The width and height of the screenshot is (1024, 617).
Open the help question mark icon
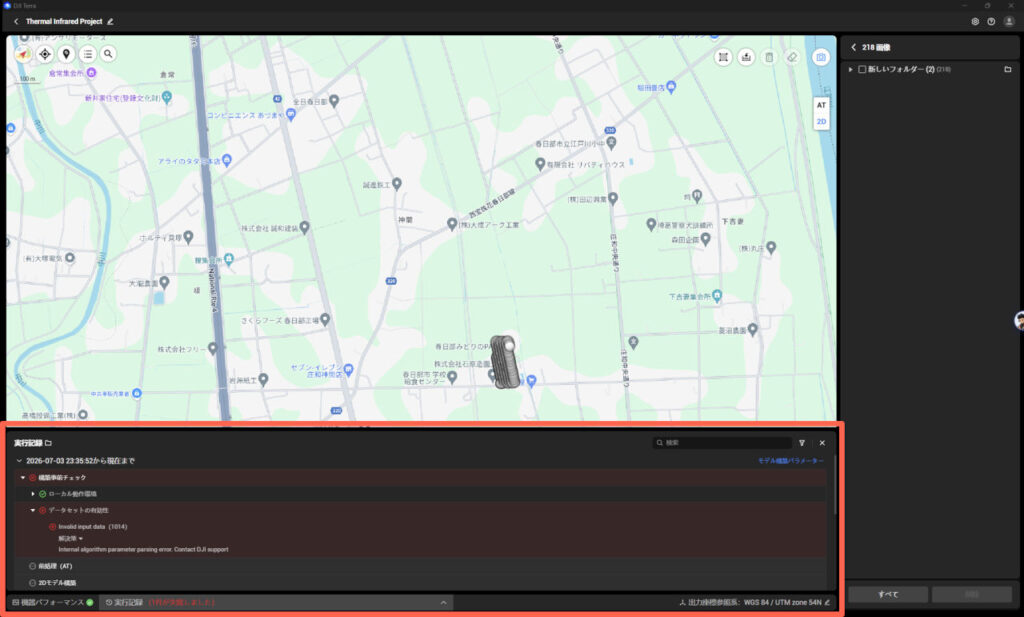(991, 22)
